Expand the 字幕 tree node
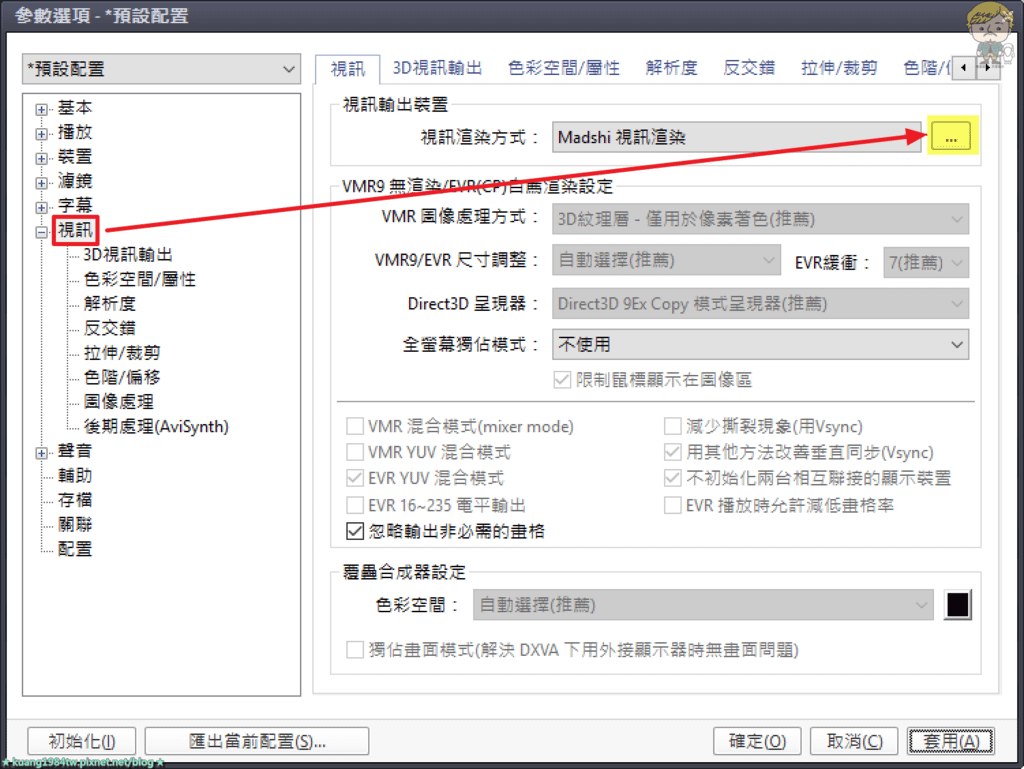 pyautogui.click(x=41, y=208)
